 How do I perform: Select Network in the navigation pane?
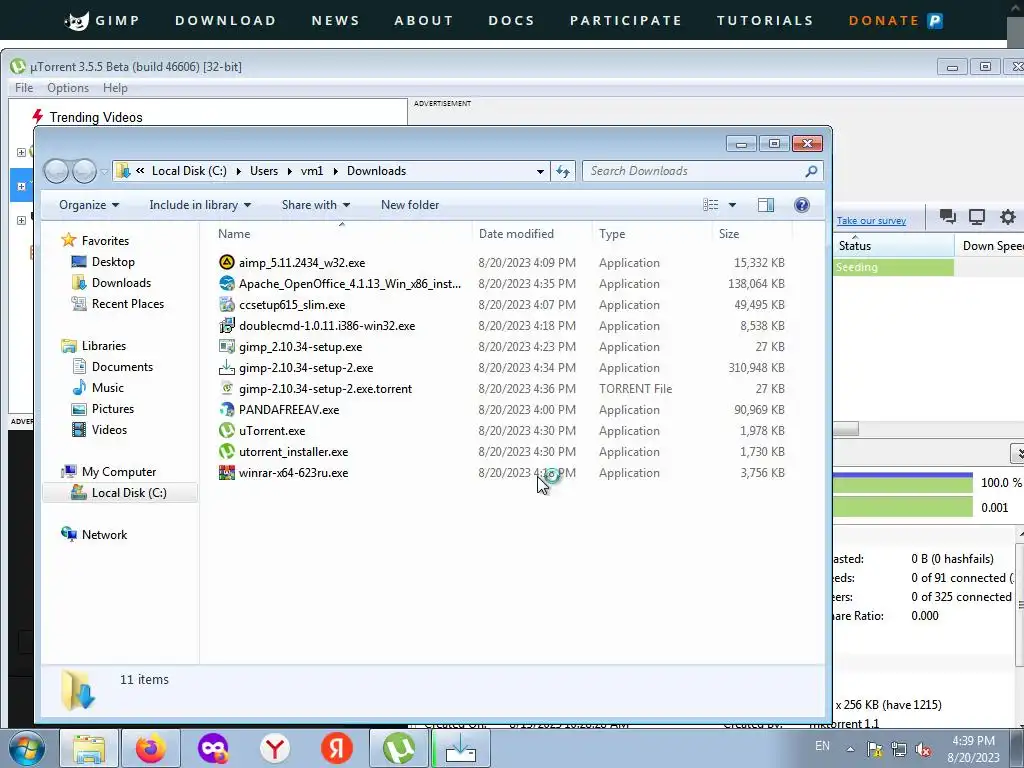click(x=104, y=535)
